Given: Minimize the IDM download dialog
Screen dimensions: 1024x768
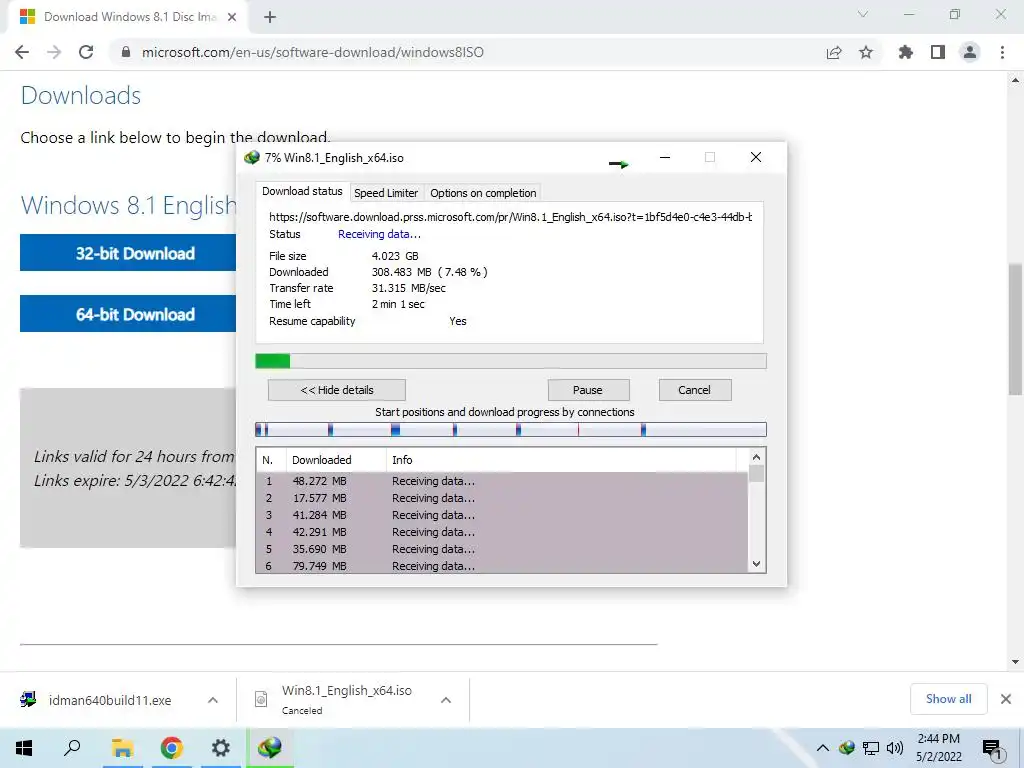Looking at the screenshot, I should click(665, 157).
